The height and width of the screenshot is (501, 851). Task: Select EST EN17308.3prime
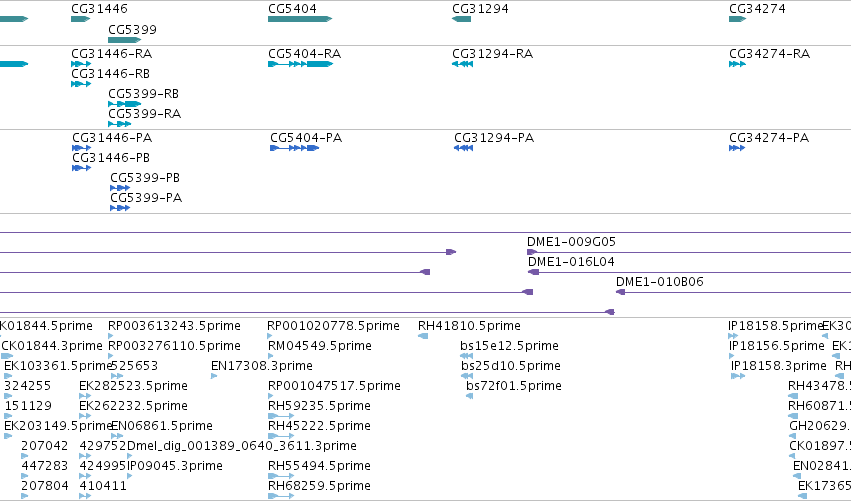point(262,366)
